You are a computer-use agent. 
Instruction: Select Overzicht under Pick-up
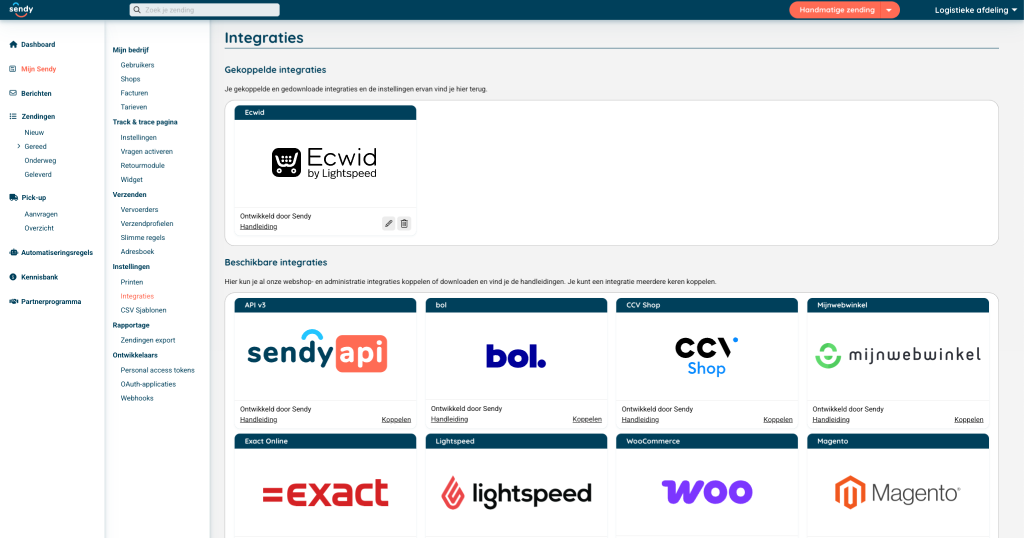(39, 228)
